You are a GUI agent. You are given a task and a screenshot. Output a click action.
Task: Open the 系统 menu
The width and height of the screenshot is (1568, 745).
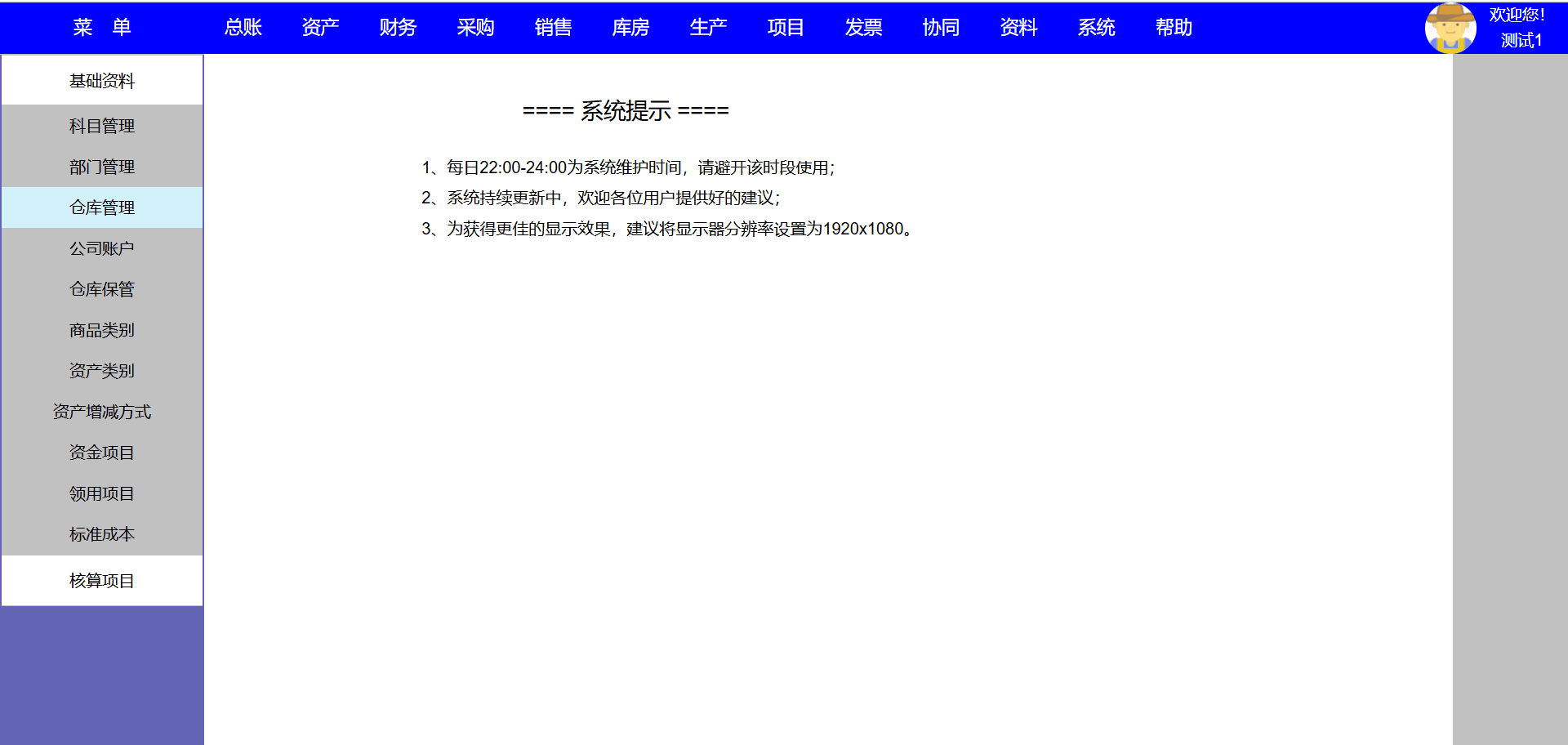1096,28
